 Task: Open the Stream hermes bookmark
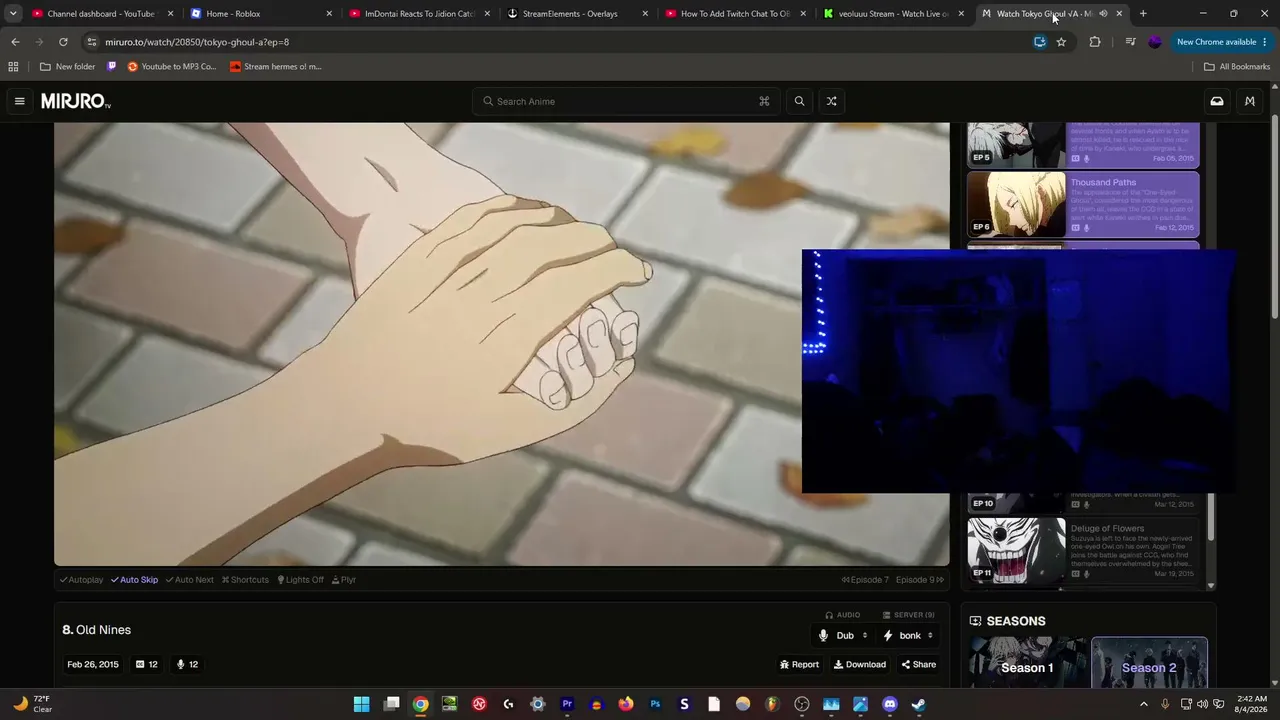click(276, 67)
